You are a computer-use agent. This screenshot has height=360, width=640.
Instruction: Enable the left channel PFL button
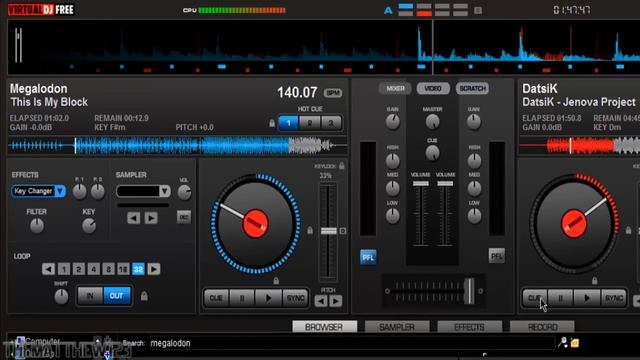pos(368,257)
